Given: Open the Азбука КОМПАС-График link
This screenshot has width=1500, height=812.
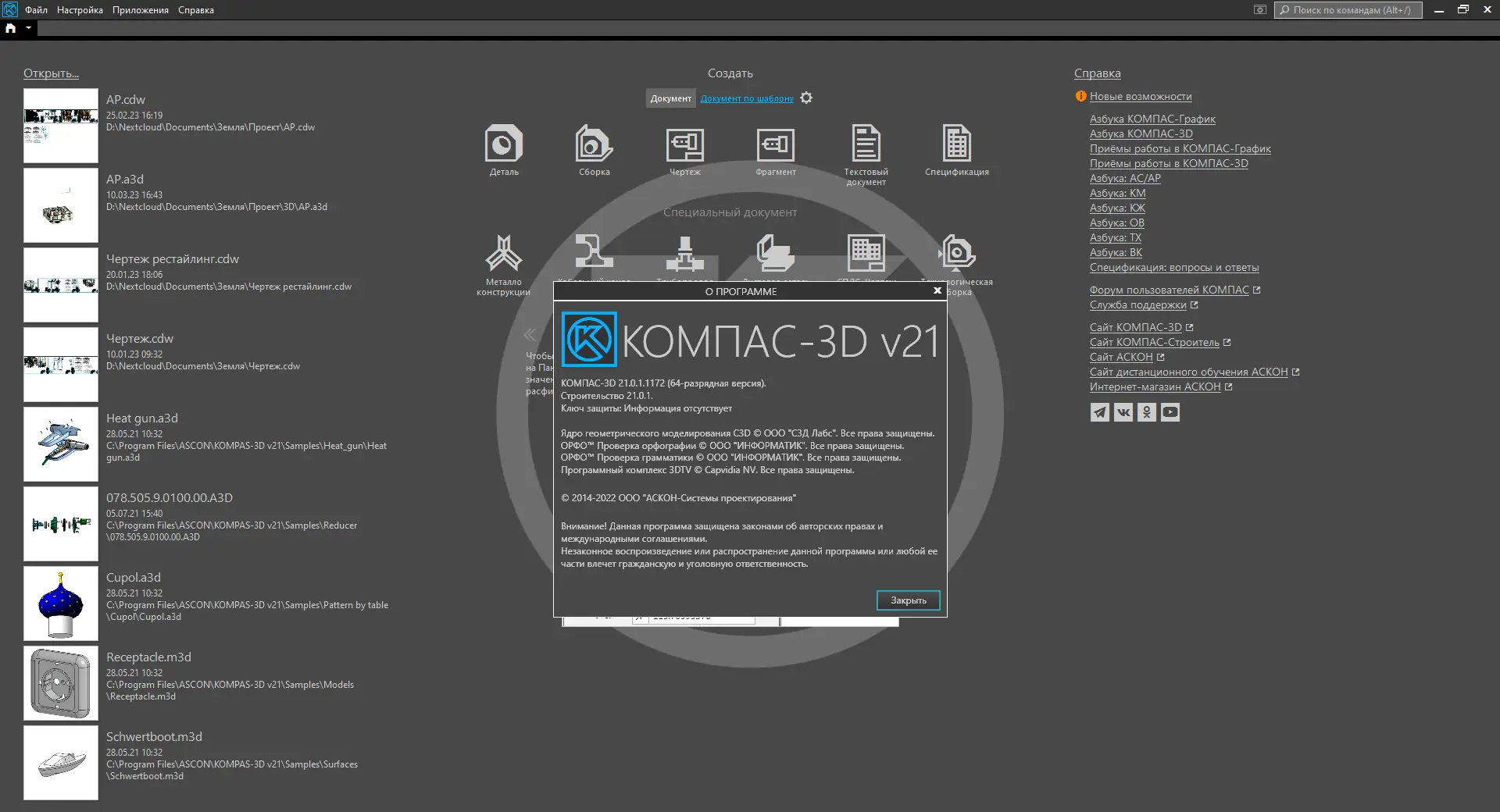Looking at the screenshot, I should click(x=1152, y=119).
